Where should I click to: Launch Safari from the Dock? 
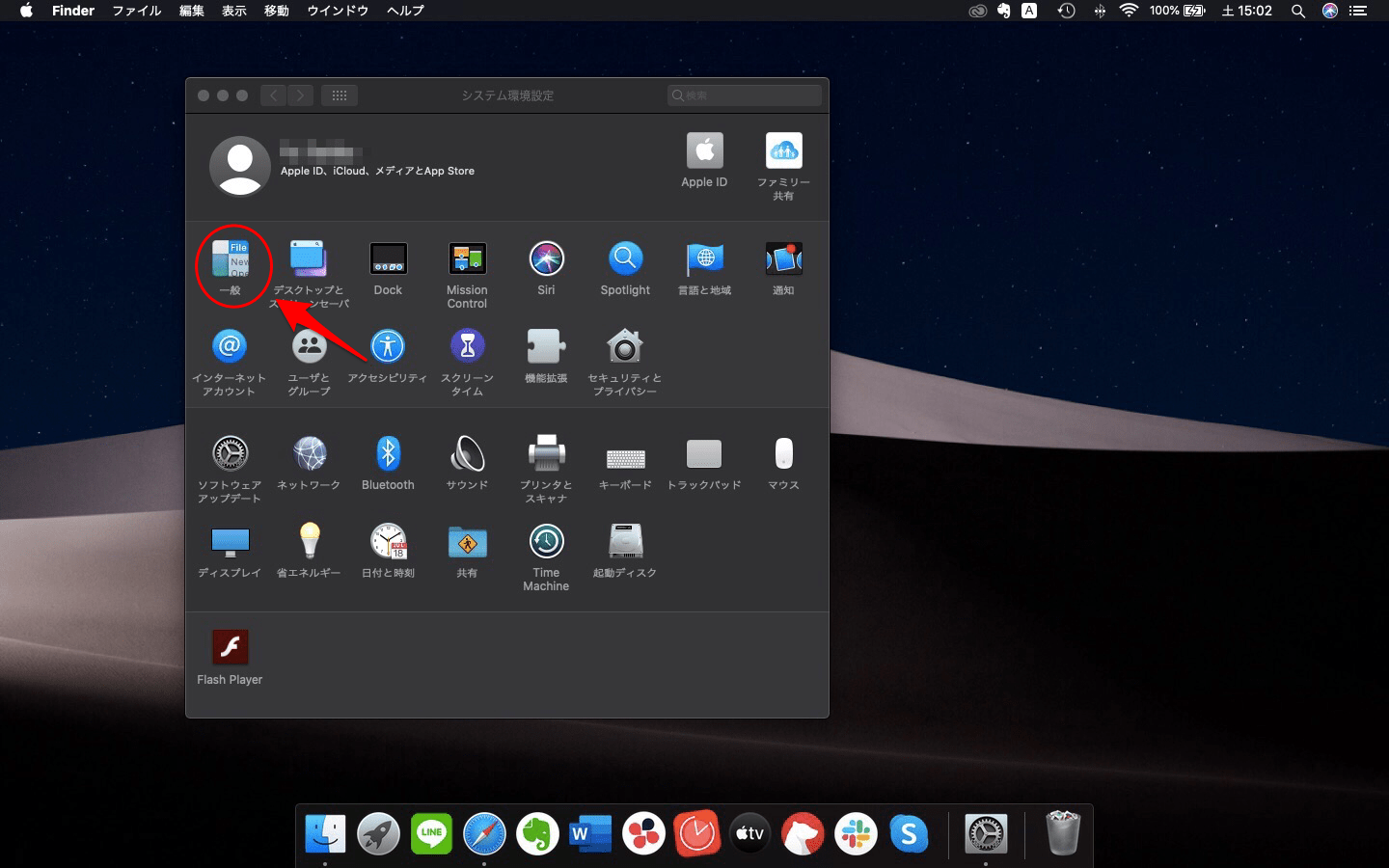pos(484,833)
